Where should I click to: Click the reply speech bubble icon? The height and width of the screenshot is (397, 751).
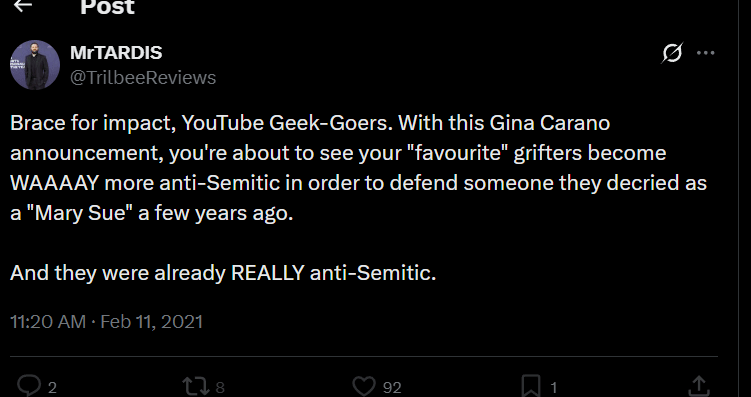pos(29,386)
